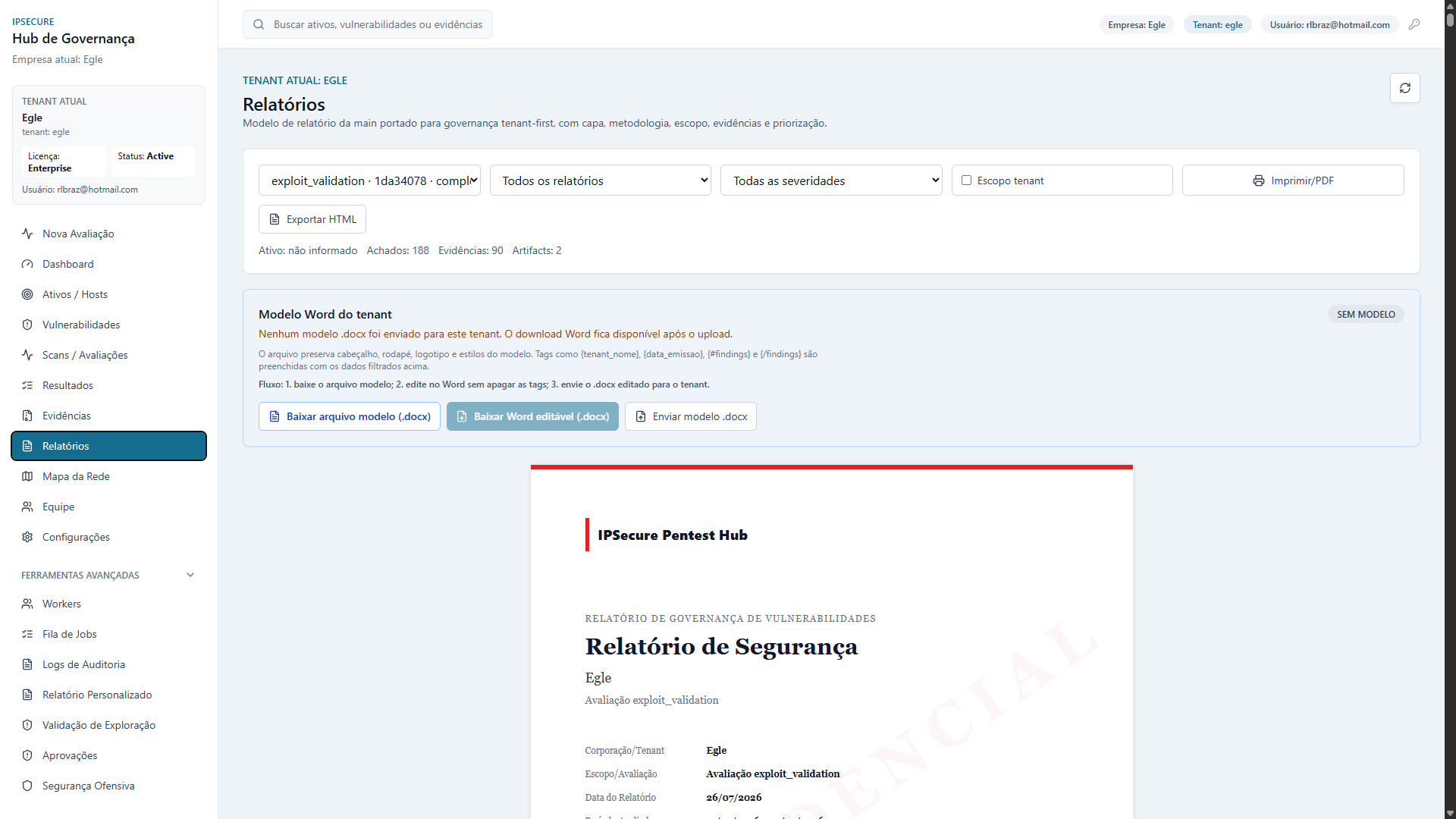Open Dashboard from the sidebar
Viewport: 1456px width, 819px height.
pyautogui.click(x=108, y=264)
